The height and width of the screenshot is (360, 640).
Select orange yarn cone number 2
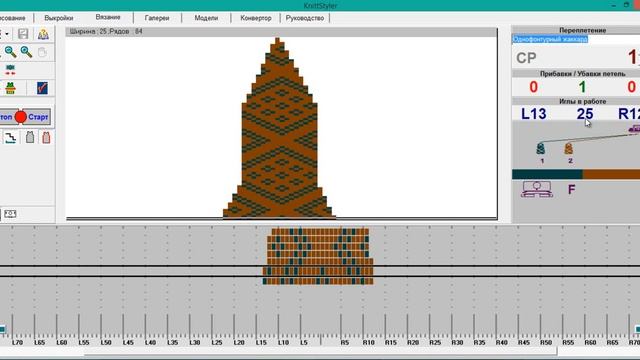point(569,149)
